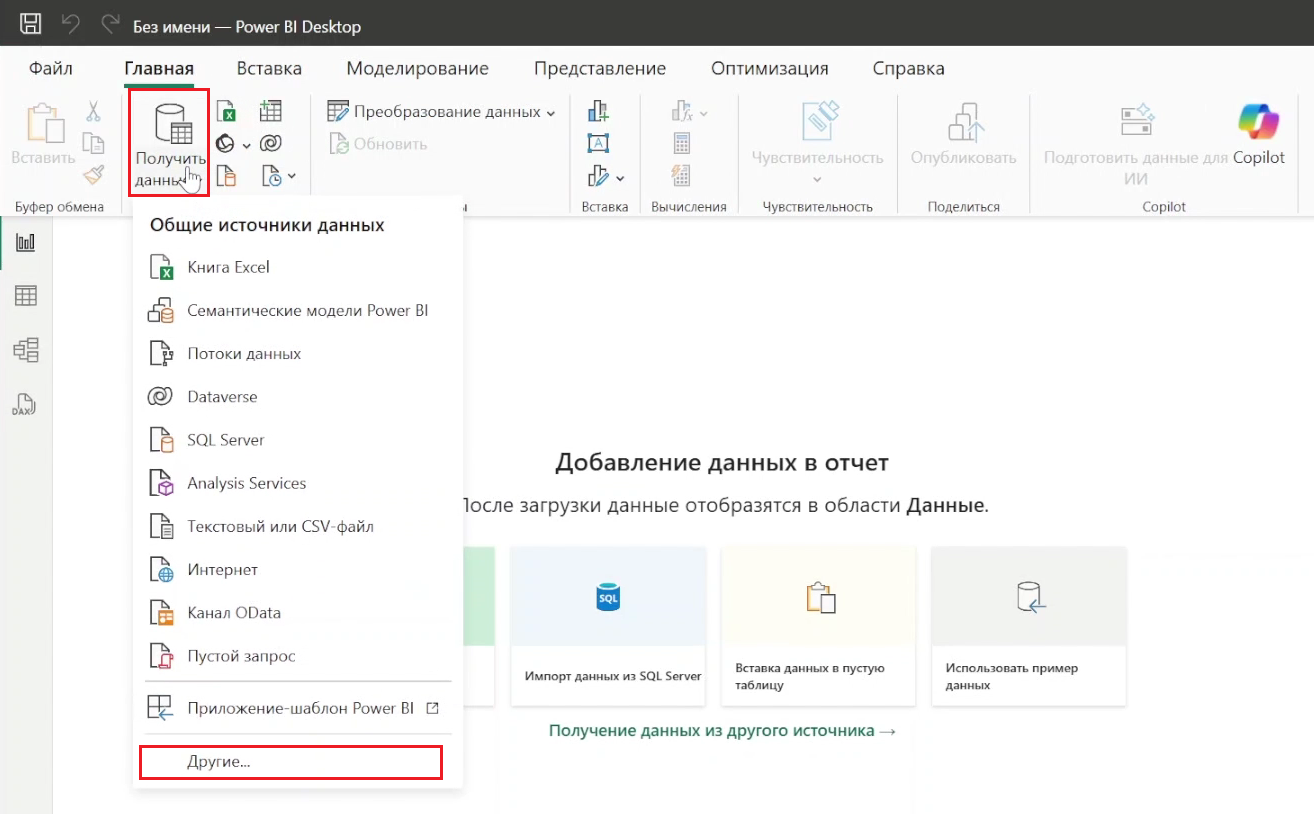Click Импорт данных из SQL Server card
Image resolution: width=1314 pixels, height=814 pixels.
[608, 626]
